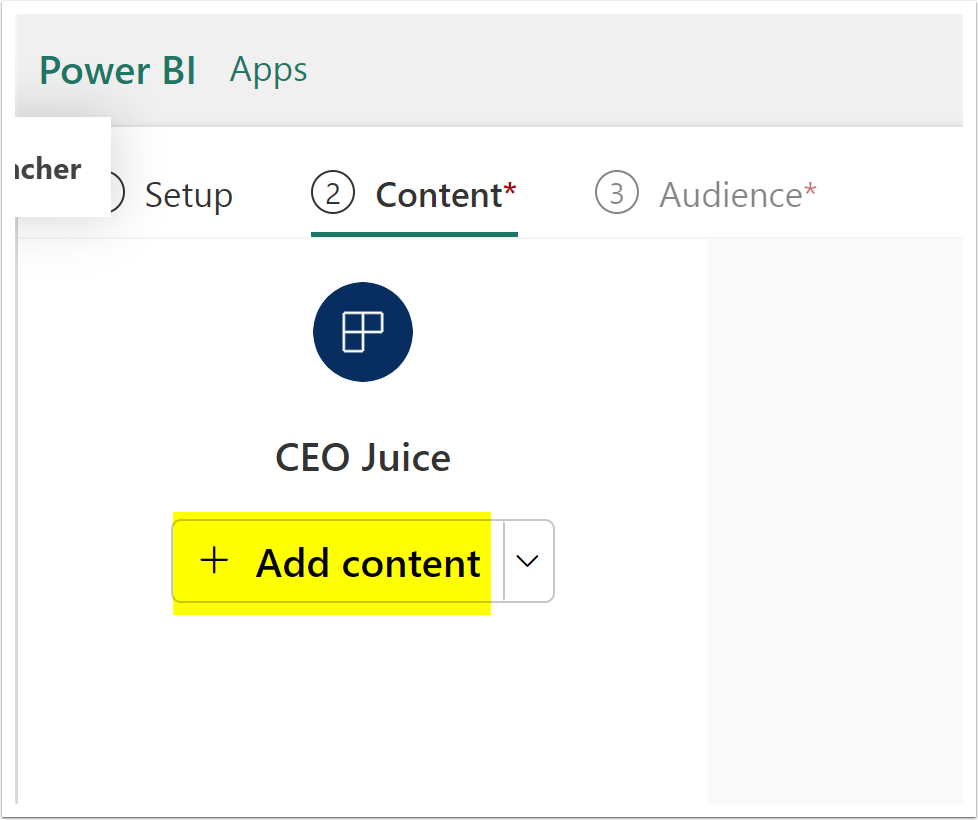The height and width of the screenshot is (820, 978).
Task: Select the Content step tab
Action: coord(414,195)
